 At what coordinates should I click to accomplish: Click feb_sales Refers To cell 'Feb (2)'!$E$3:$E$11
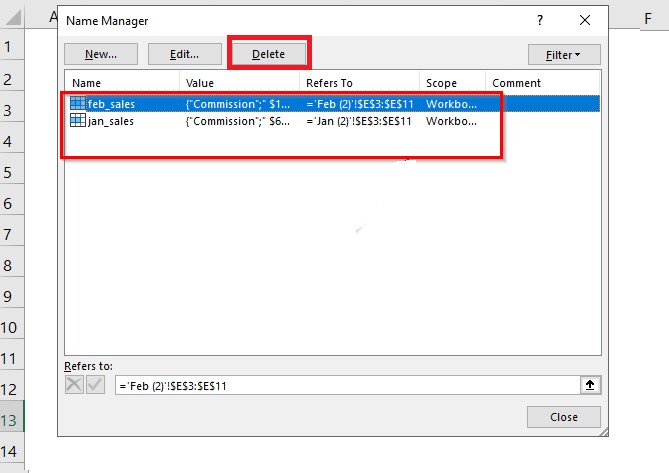point(360,104)
